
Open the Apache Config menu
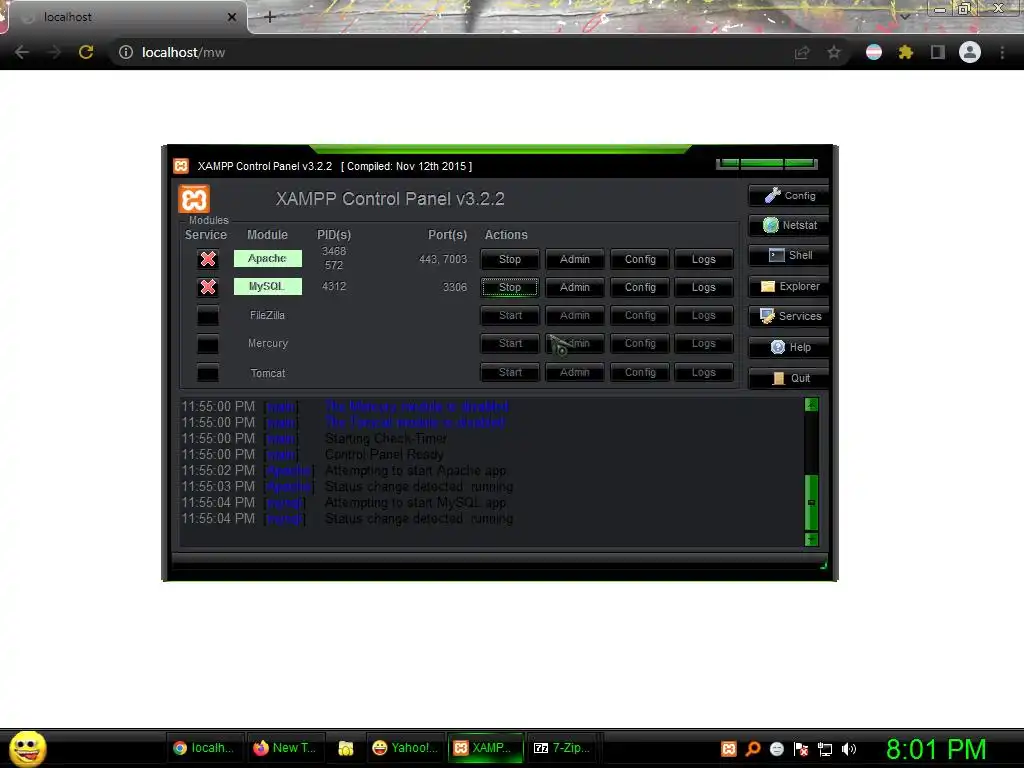639,259
